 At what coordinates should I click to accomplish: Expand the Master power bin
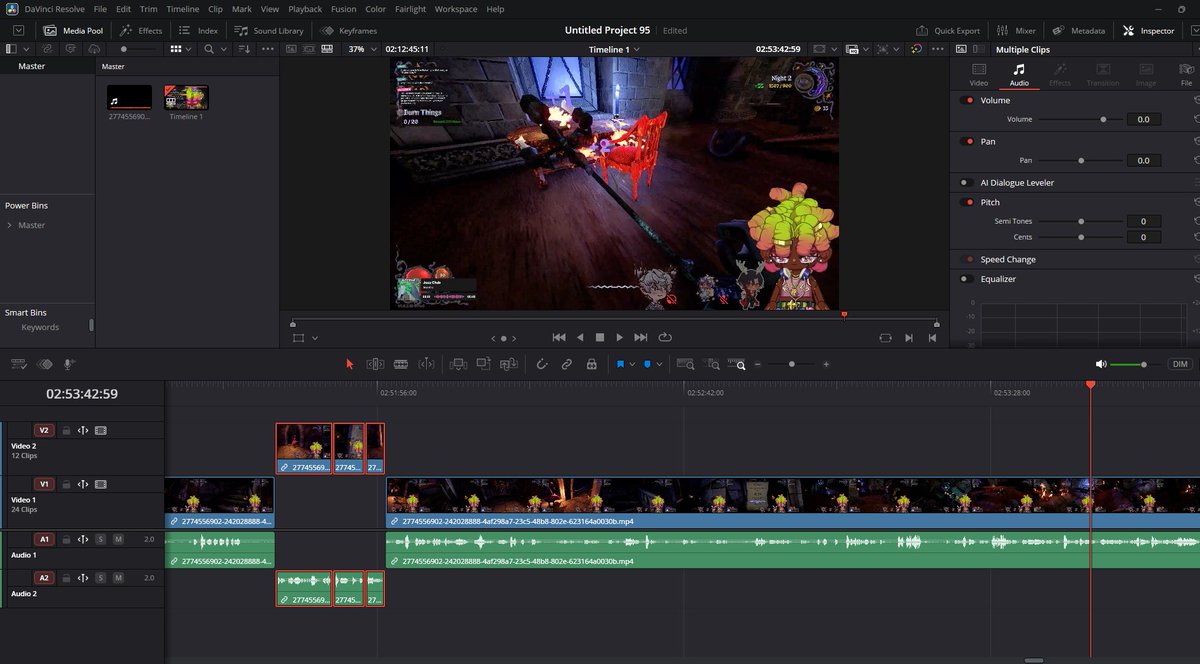[10, 225]
